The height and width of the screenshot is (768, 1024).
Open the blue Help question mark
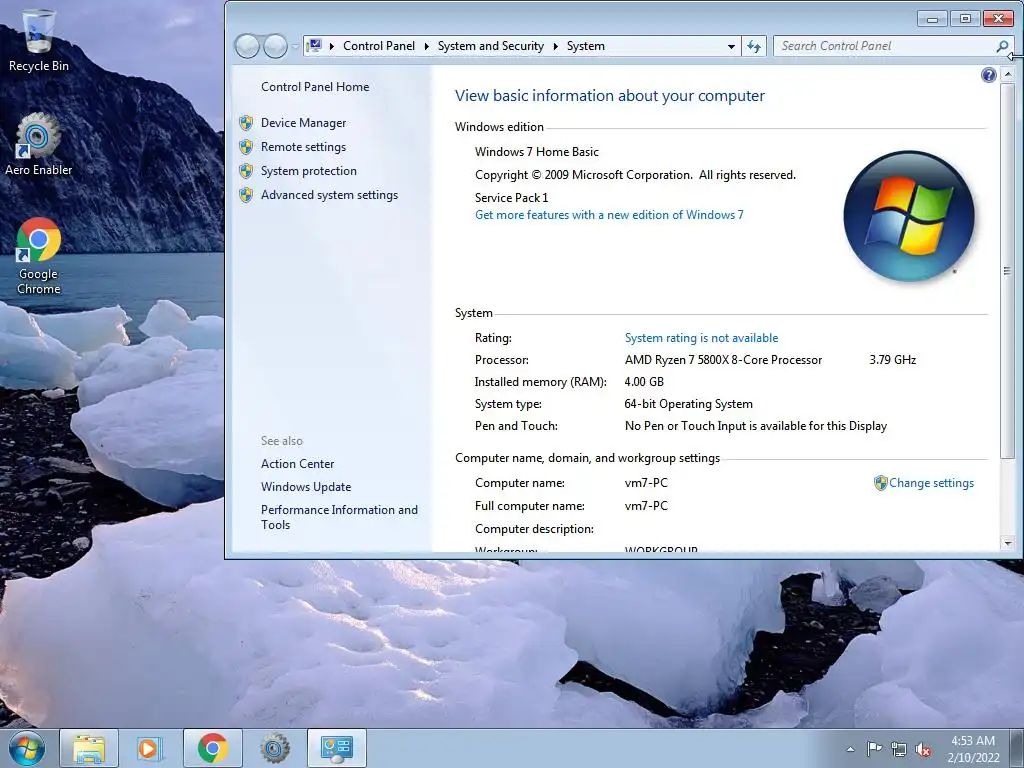pyautogui.click(x=988, y=74)
